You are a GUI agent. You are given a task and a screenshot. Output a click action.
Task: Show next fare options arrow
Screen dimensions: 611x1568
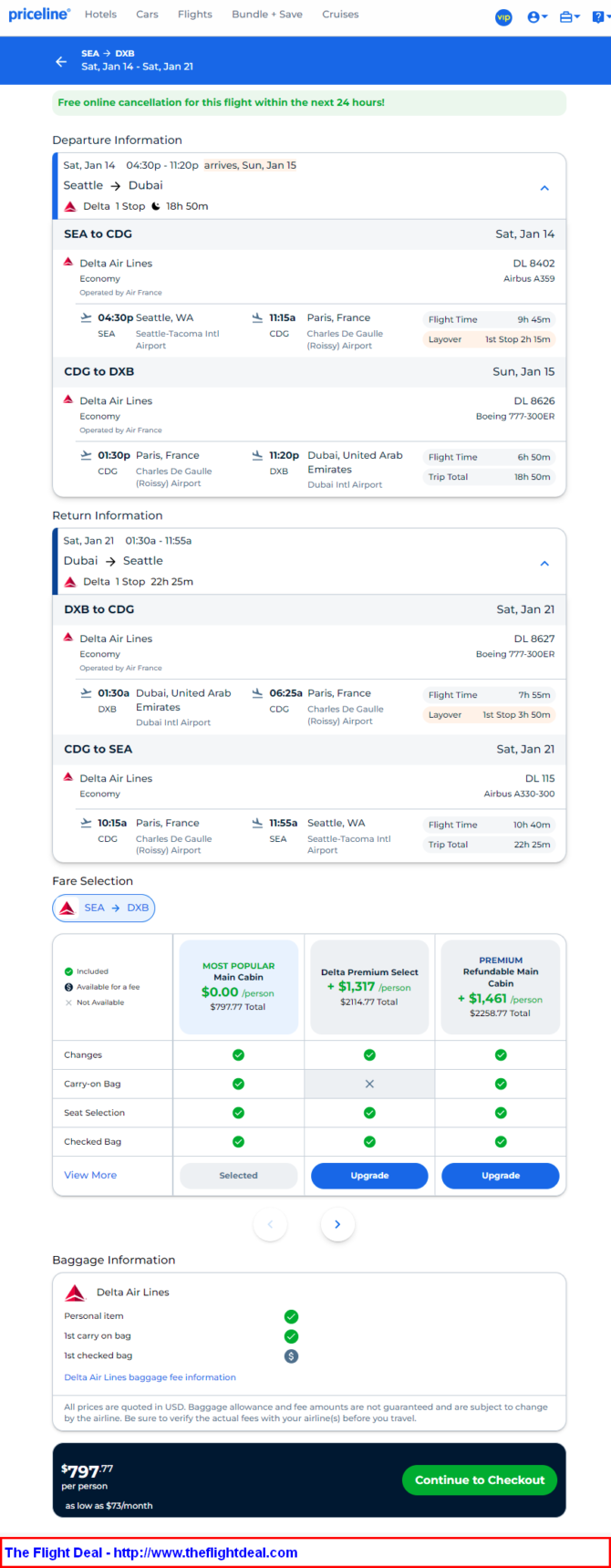pyautogui.click(x=337, y=1224)
